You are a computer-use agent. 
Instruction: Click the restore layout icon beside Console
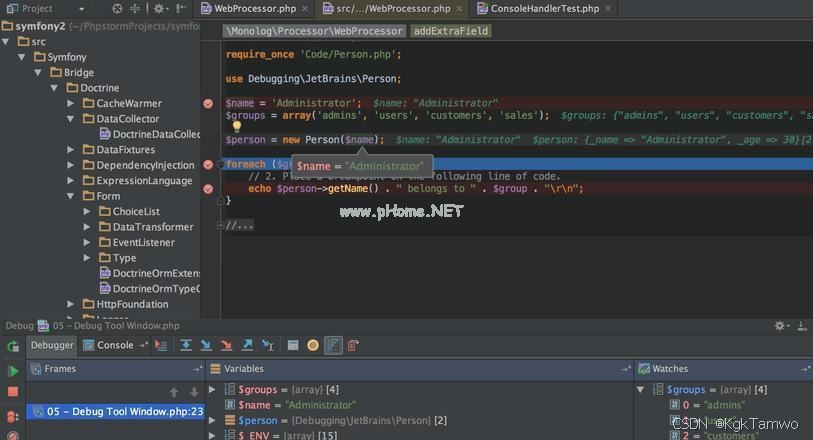143,345
